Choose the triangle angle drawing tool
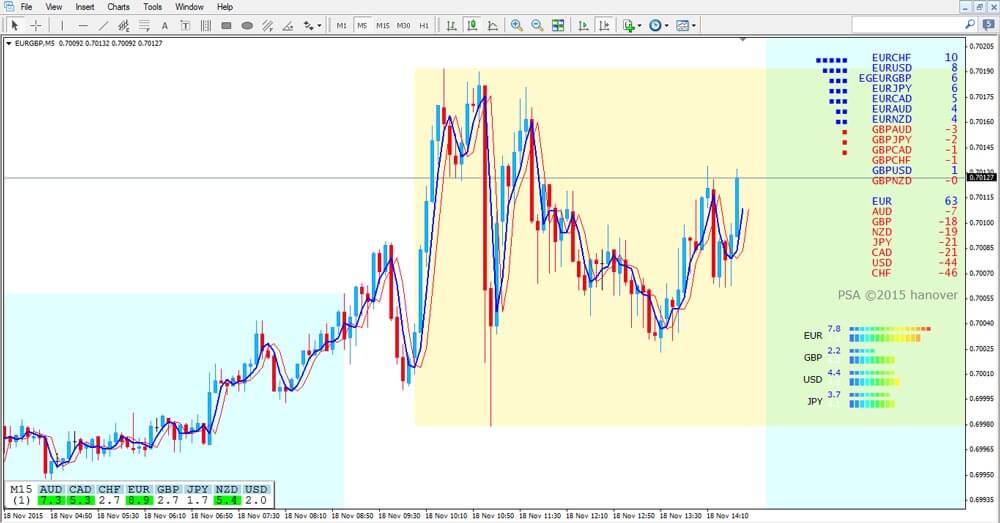Image resolution: width=1000 pixels, height=523 pixels. 288,26
